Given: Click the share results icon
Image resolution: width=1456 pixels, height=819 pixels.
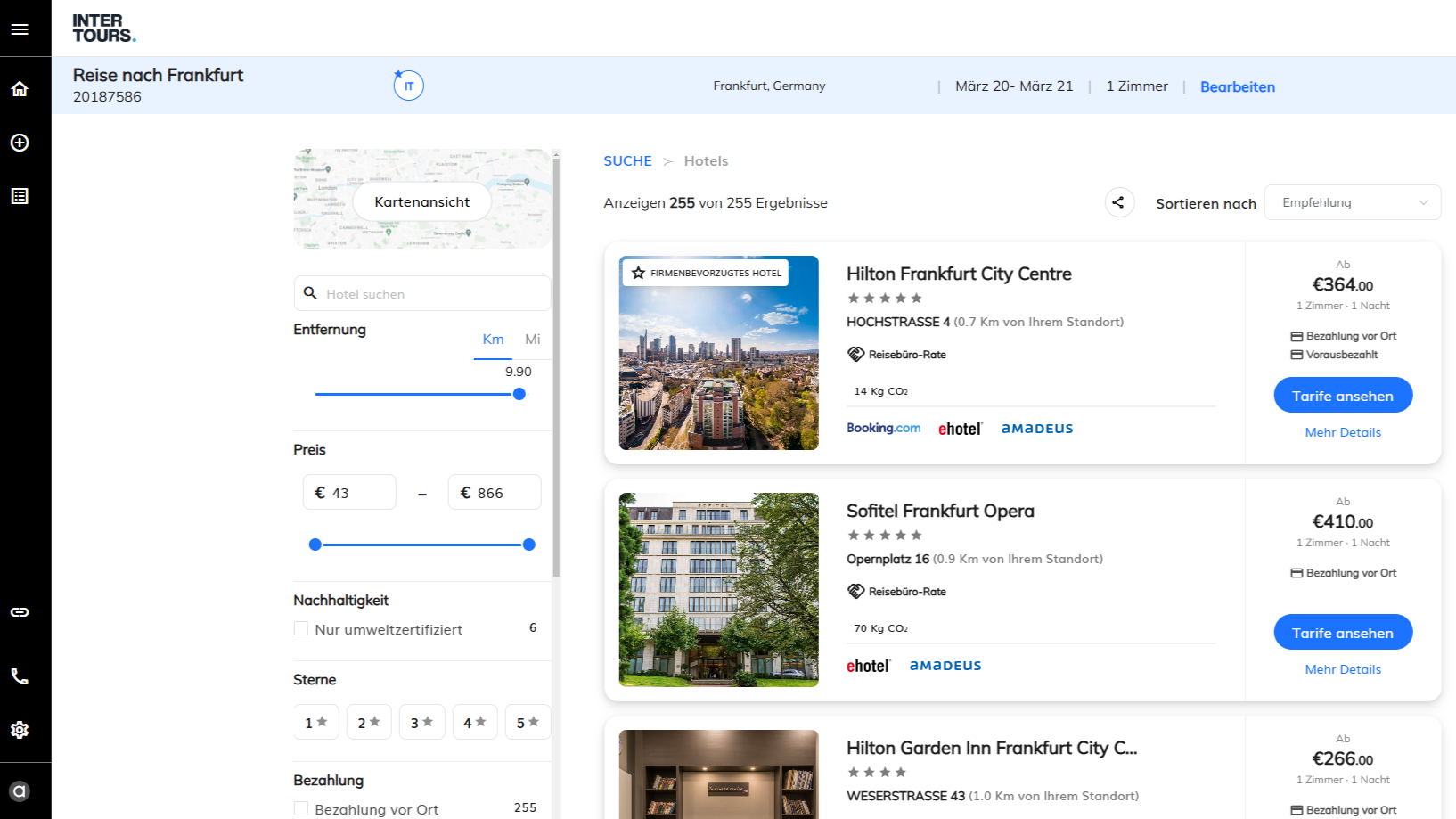Looking at the screenshot, I should (1119, 202).
